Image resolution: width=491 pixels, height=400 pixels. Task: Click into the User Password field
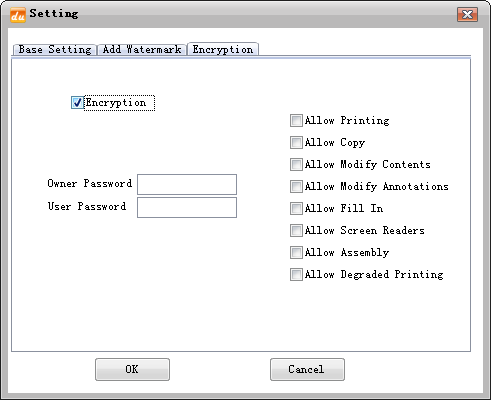point(187,207)
